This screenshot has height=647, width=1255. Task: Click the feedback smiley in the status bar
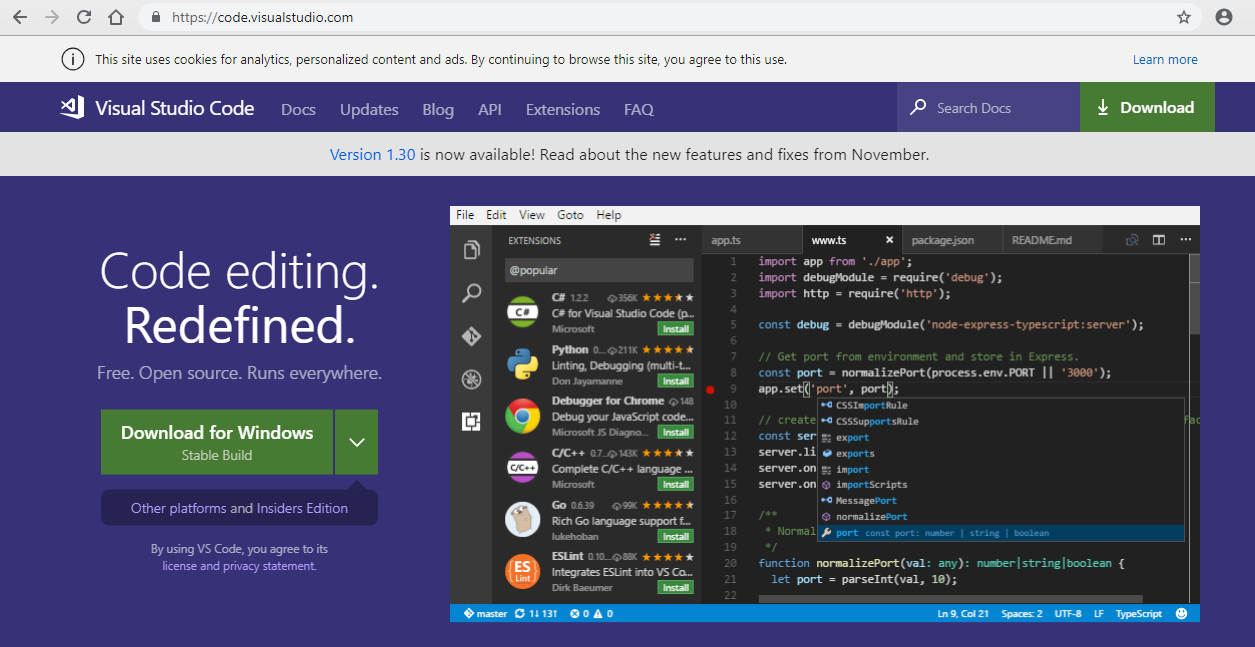pos(1182,614)
